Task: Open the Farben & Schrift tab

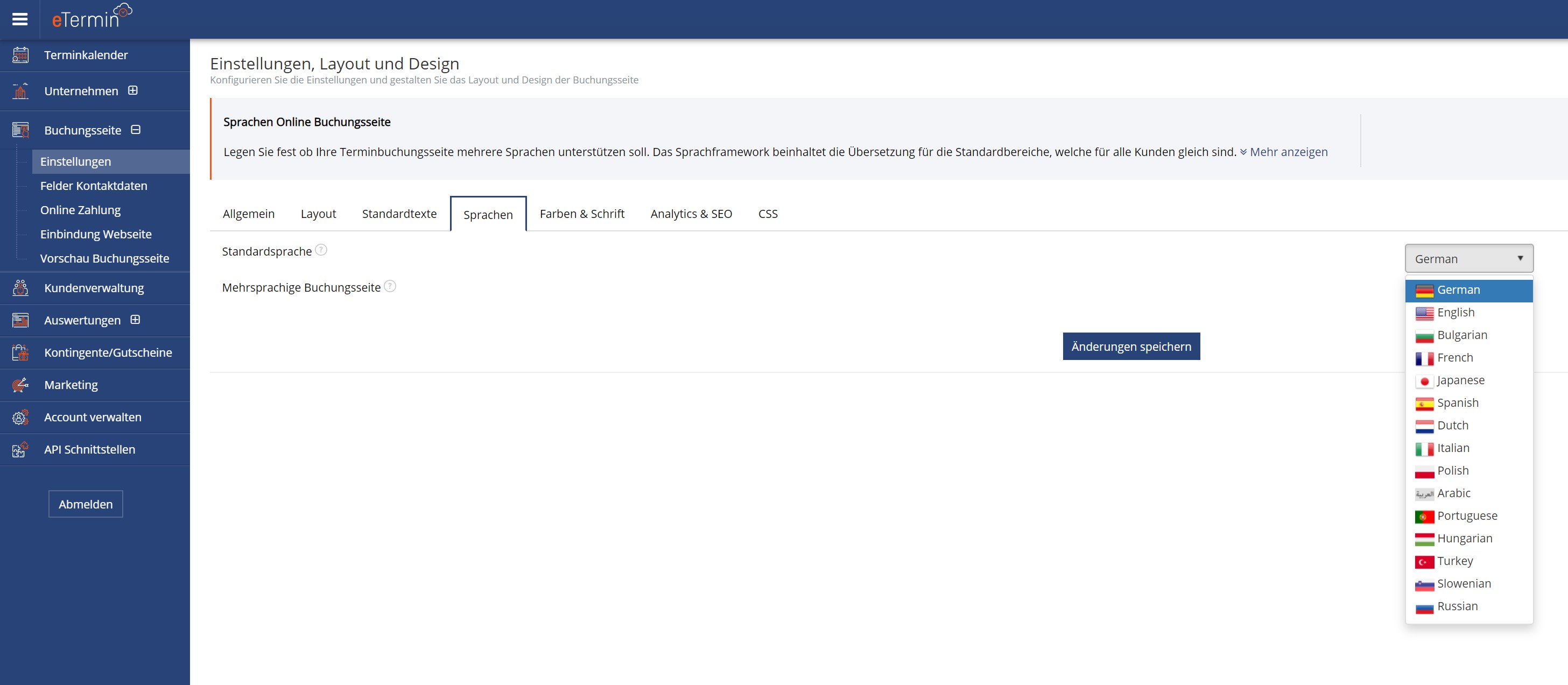Action: 582,214
